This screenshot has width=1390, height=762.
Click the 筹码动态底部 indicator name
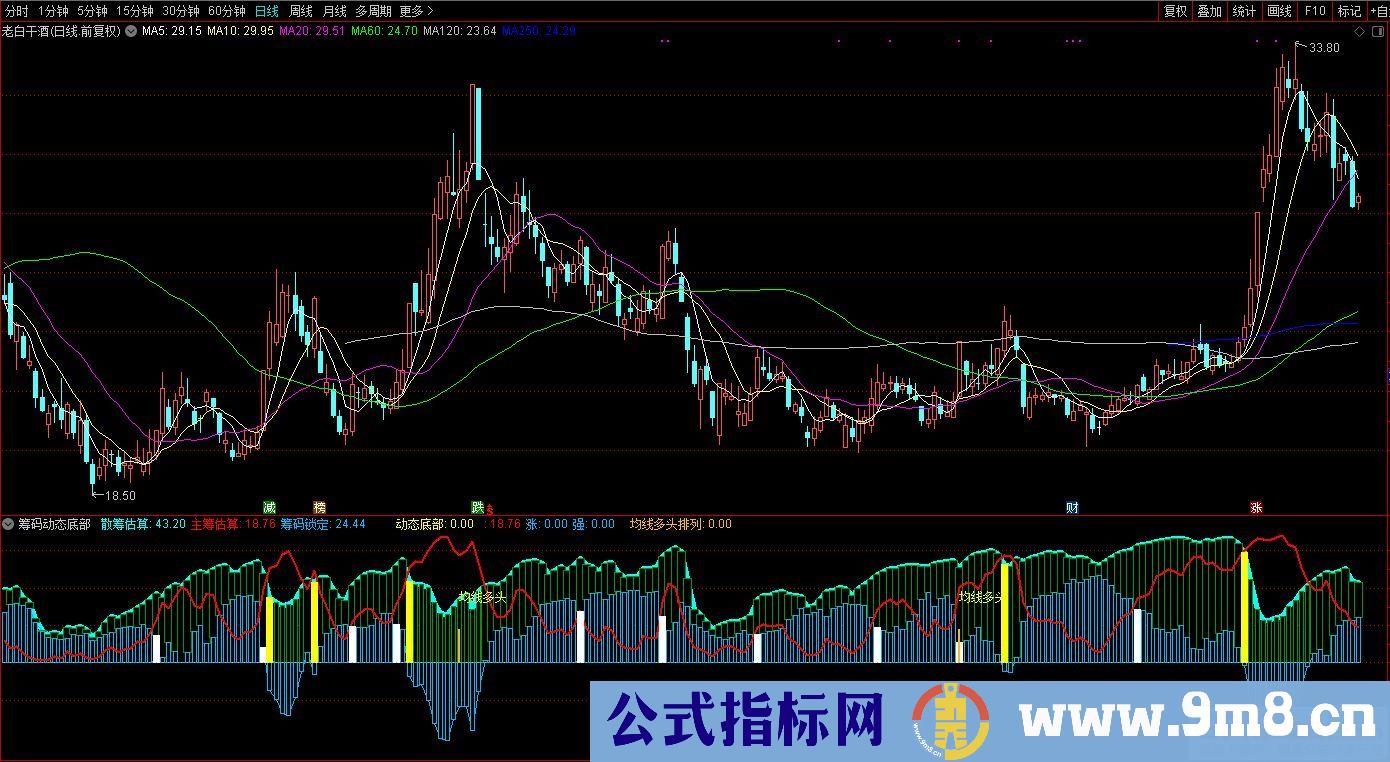[54, 524]
